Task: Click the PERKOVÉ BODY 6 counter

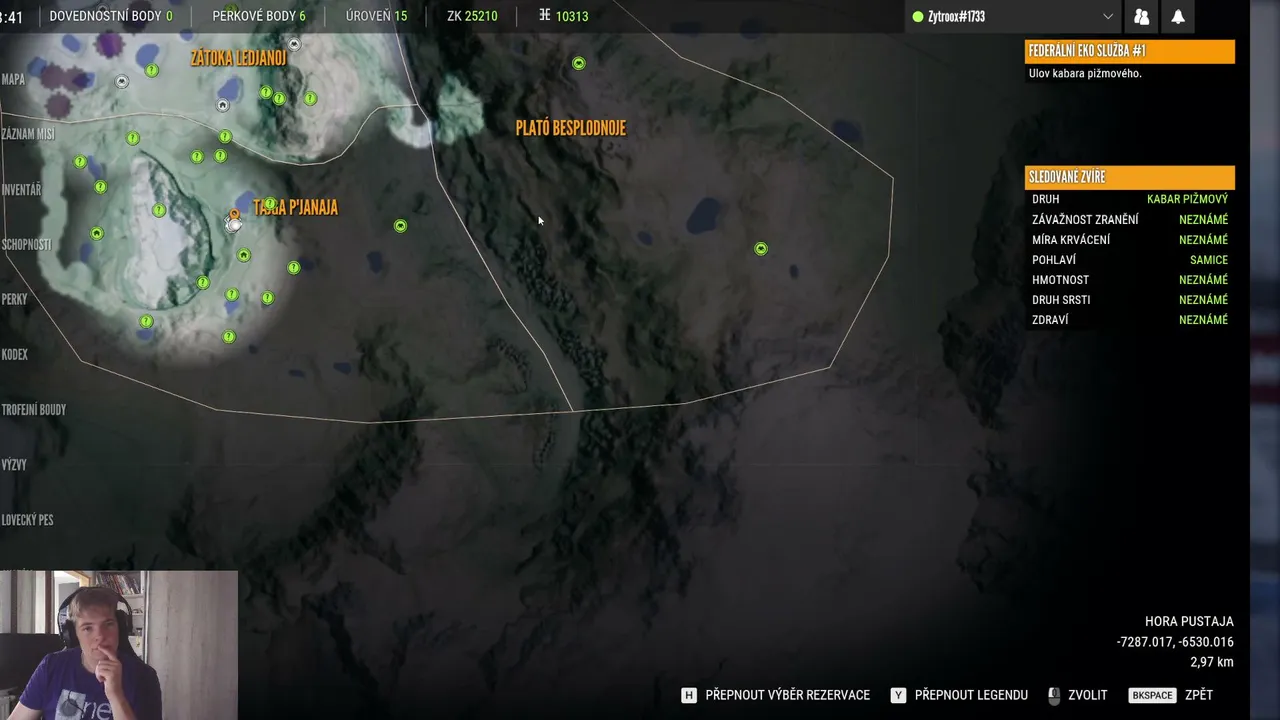Action: point(259,16)
